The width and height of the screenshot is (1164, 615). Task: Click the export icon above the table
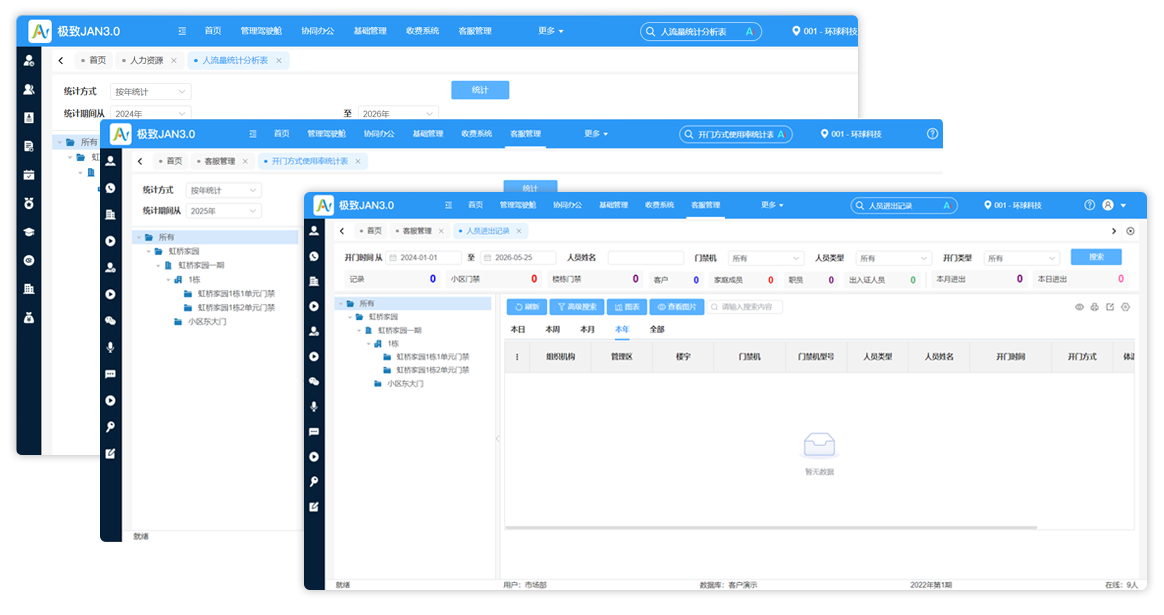tap(1110, 307)
